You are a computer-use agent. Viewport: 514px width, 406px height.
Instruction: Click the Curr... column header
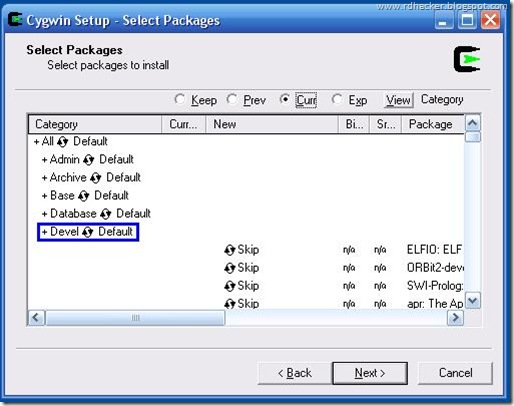[x=184, y=124]
